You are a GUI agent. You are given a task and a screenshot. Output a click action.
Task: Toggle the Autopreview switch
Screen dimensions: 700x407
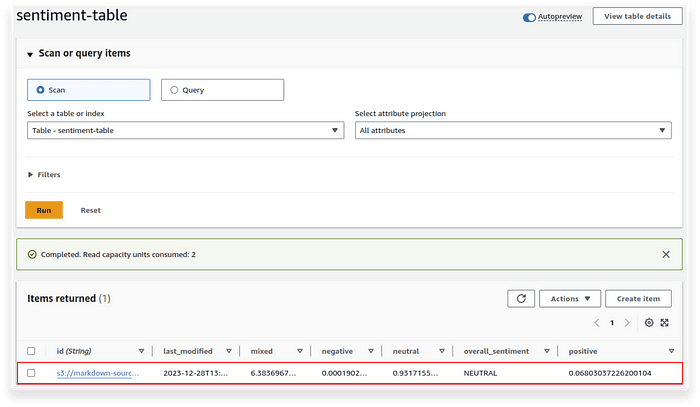529,17
